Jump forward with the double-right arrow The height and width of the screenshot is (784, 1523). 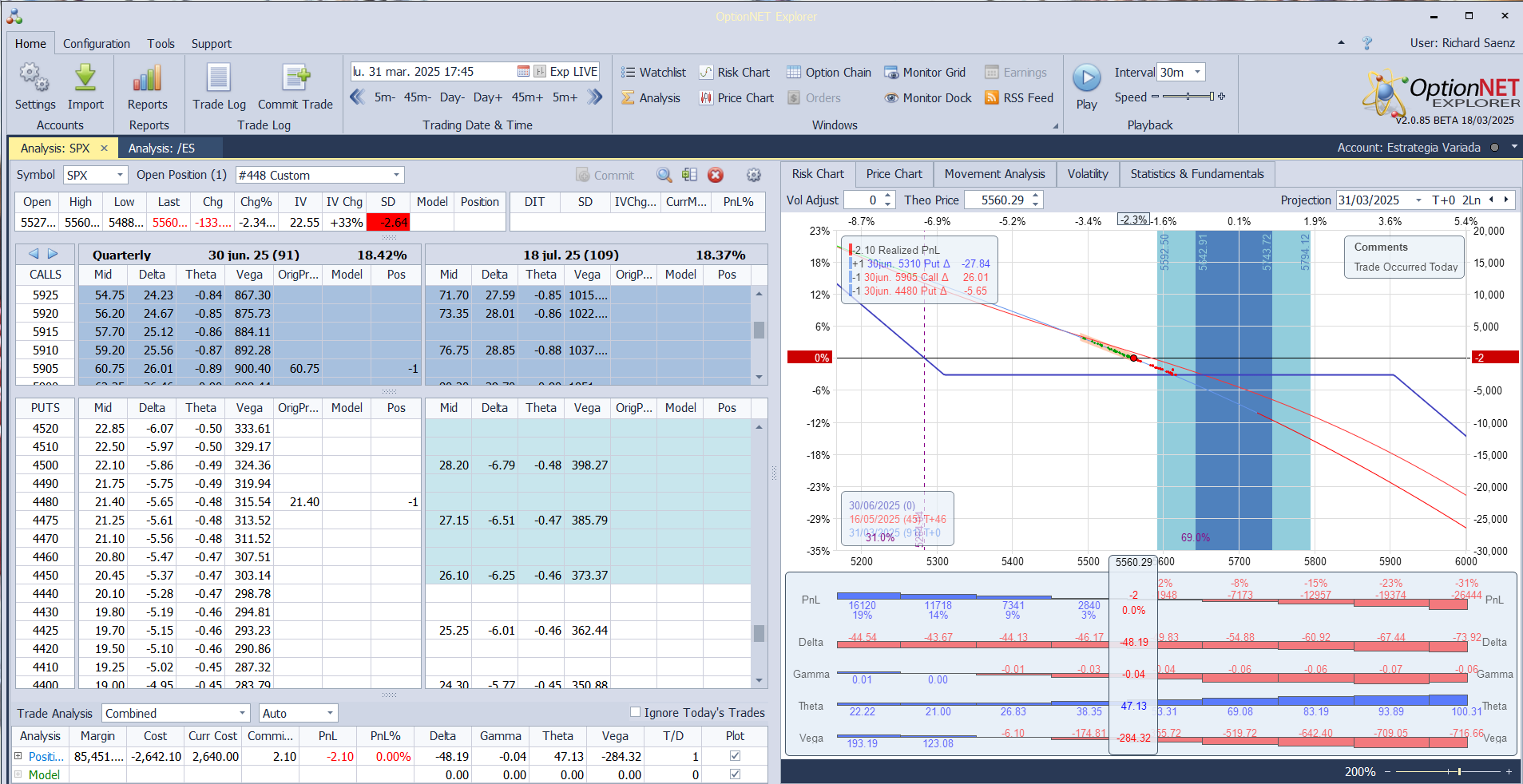pos(595,97)
